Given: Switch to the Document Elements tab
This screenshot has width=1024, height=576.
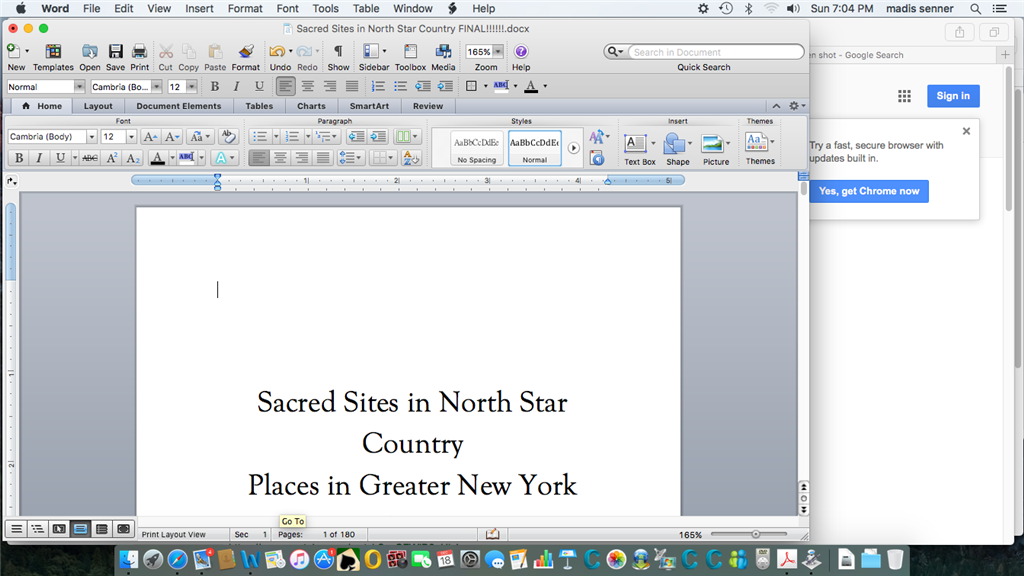Looking at the screenshot, I should tap(178, 106).
